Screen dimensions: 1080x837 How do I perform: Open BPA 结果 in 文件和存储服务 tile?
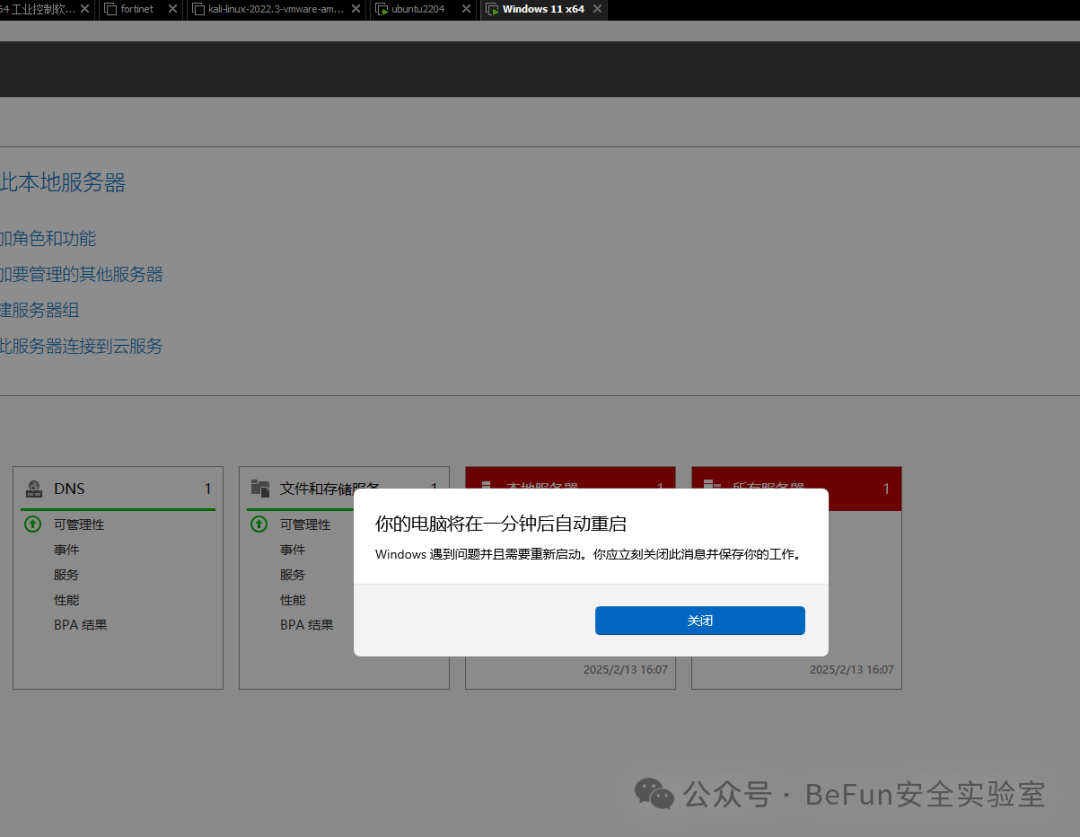[x=307, y=625]
